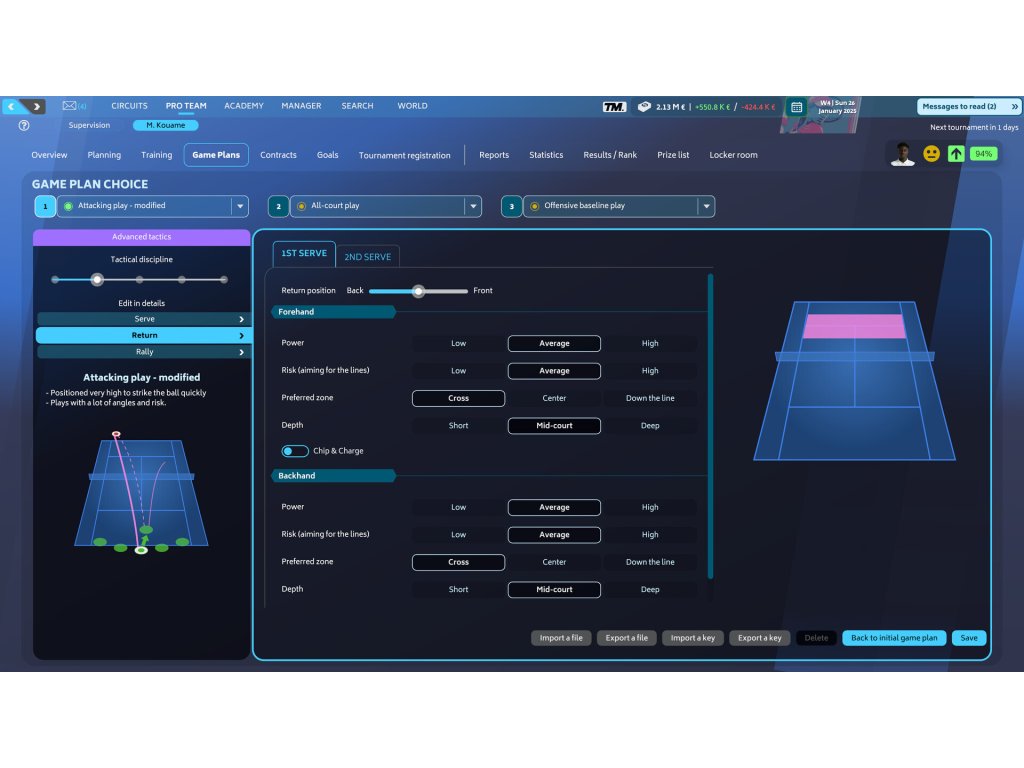Image resolution: width=1024 pixels, height=768 pixels.
Task: Click the Supervision label
Action: (89, 125)
